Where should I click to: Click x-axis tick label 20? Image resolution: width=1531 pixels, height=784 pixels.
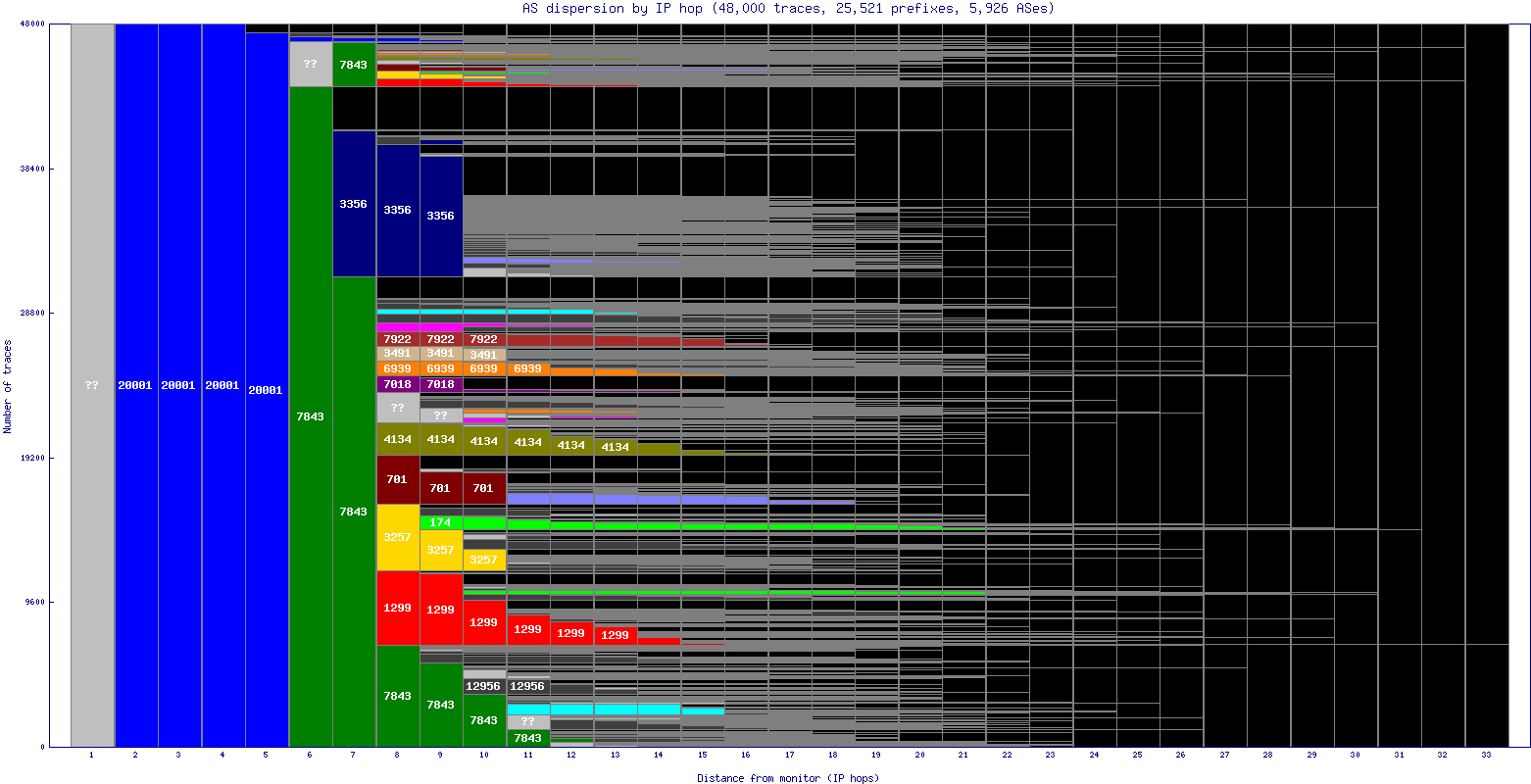919,756
